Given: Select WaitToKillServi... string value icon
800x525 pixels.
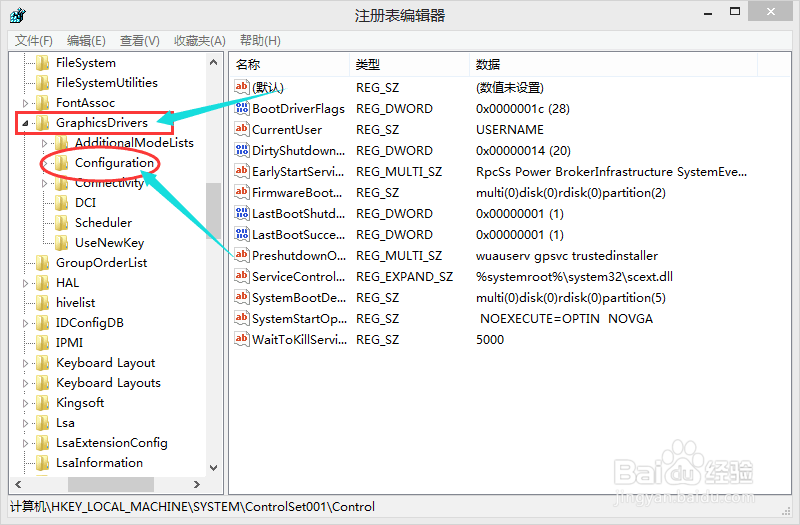Looking at the screenshot, I should (x=242, y=339).
